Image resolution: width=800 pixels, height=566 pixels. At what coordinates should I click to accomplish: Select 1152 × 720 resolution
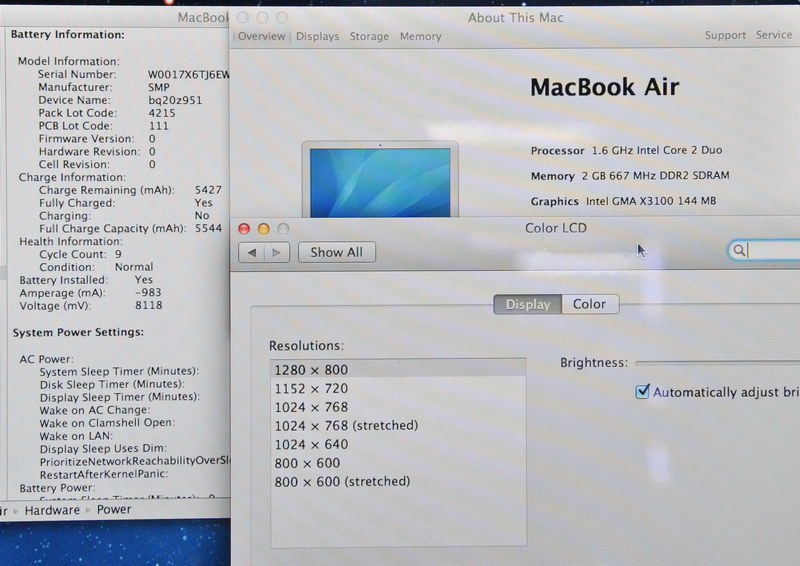click(398, 388)
